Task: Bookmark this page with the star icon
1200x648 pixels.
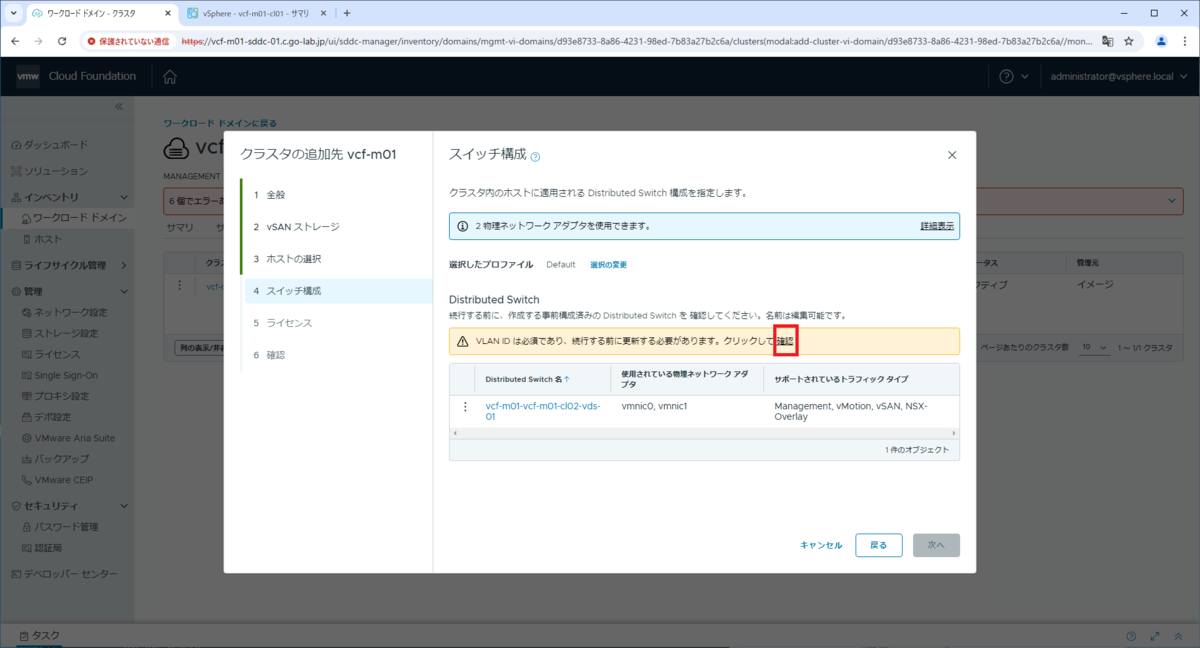Action: pos(1129,41)
